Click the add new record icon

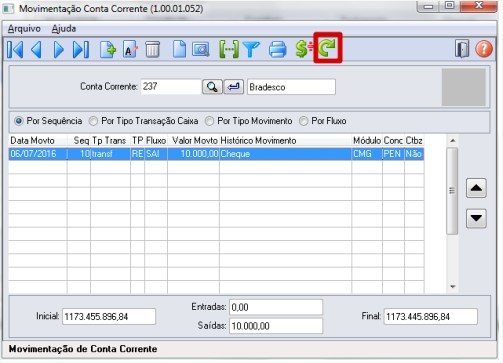(108, 50)
